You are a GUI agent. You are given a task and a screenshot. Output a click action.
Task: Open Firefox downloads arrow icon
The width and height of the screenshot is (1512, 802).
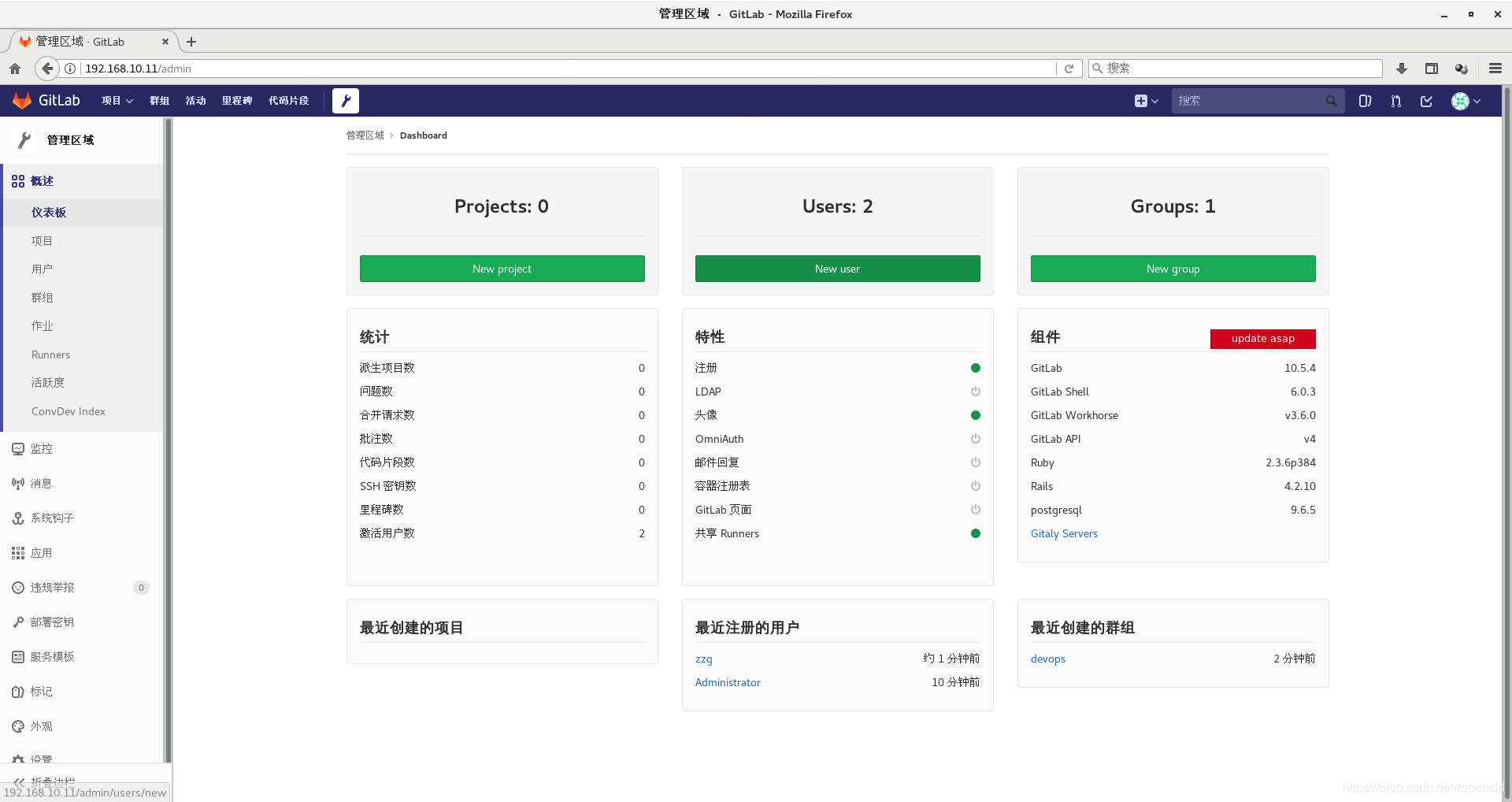point(1402,69)
